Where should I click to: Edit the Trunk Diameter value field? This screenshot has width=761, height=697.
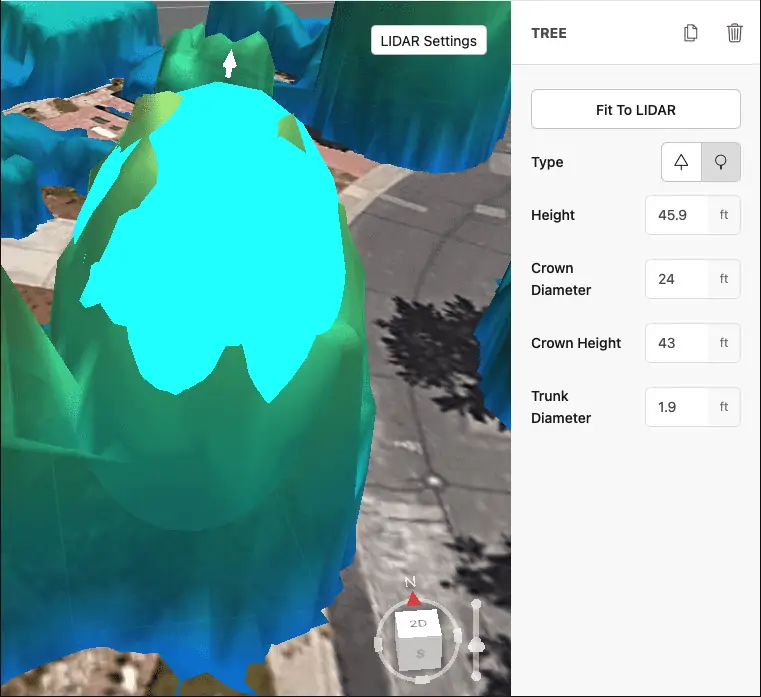point(677,407)
